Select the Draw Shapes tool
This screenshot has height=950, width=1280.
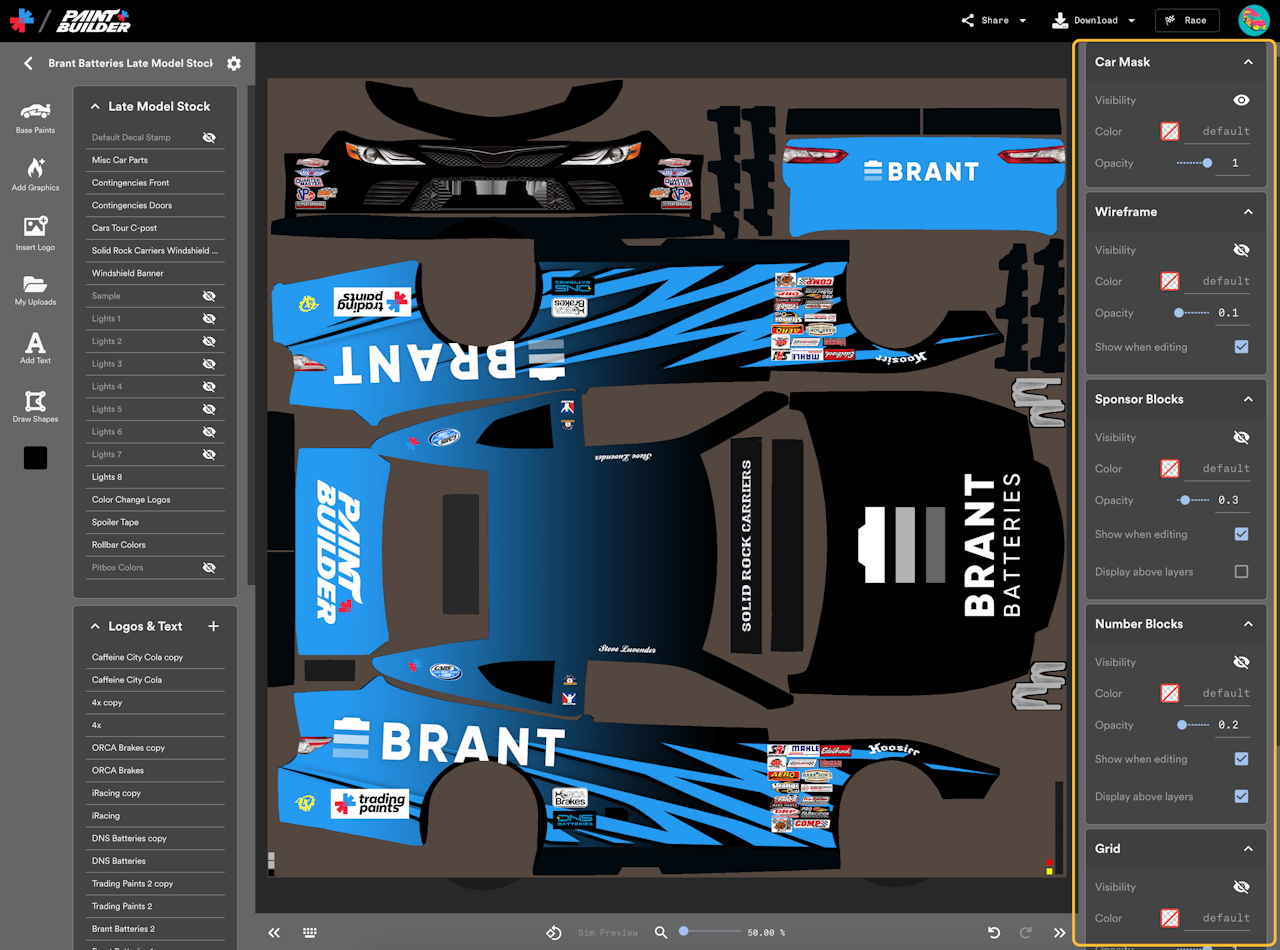tap(35, 406)
